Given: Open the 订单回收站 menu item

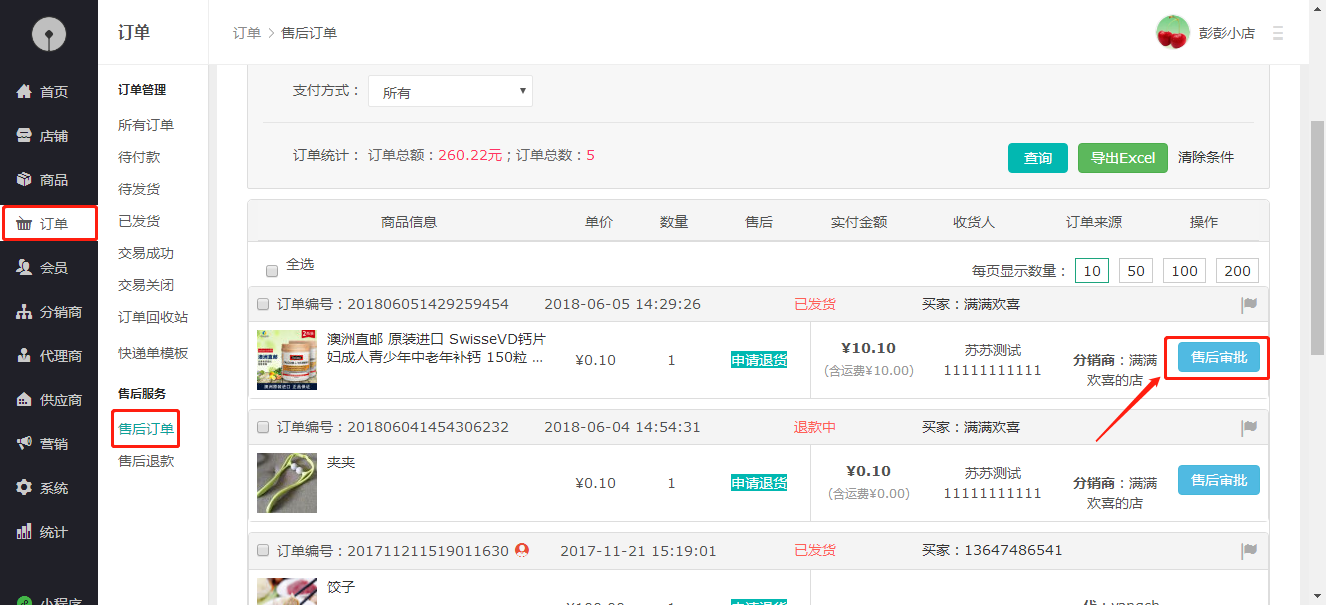Looking at the screenshot, I should tap(152, 316).
